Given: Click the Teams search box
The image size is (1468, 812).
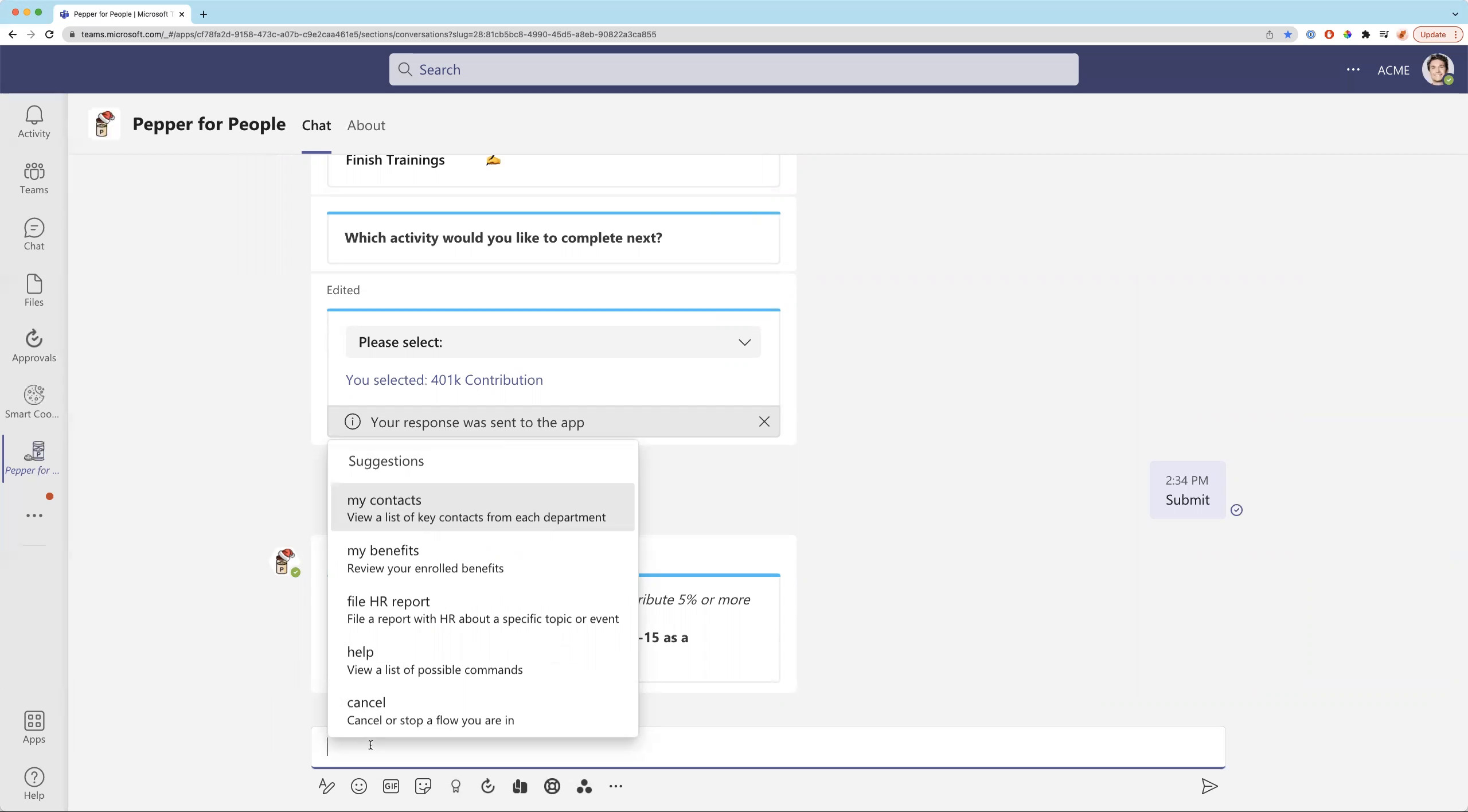Looking at the screenshot, I should pos(733,69).
